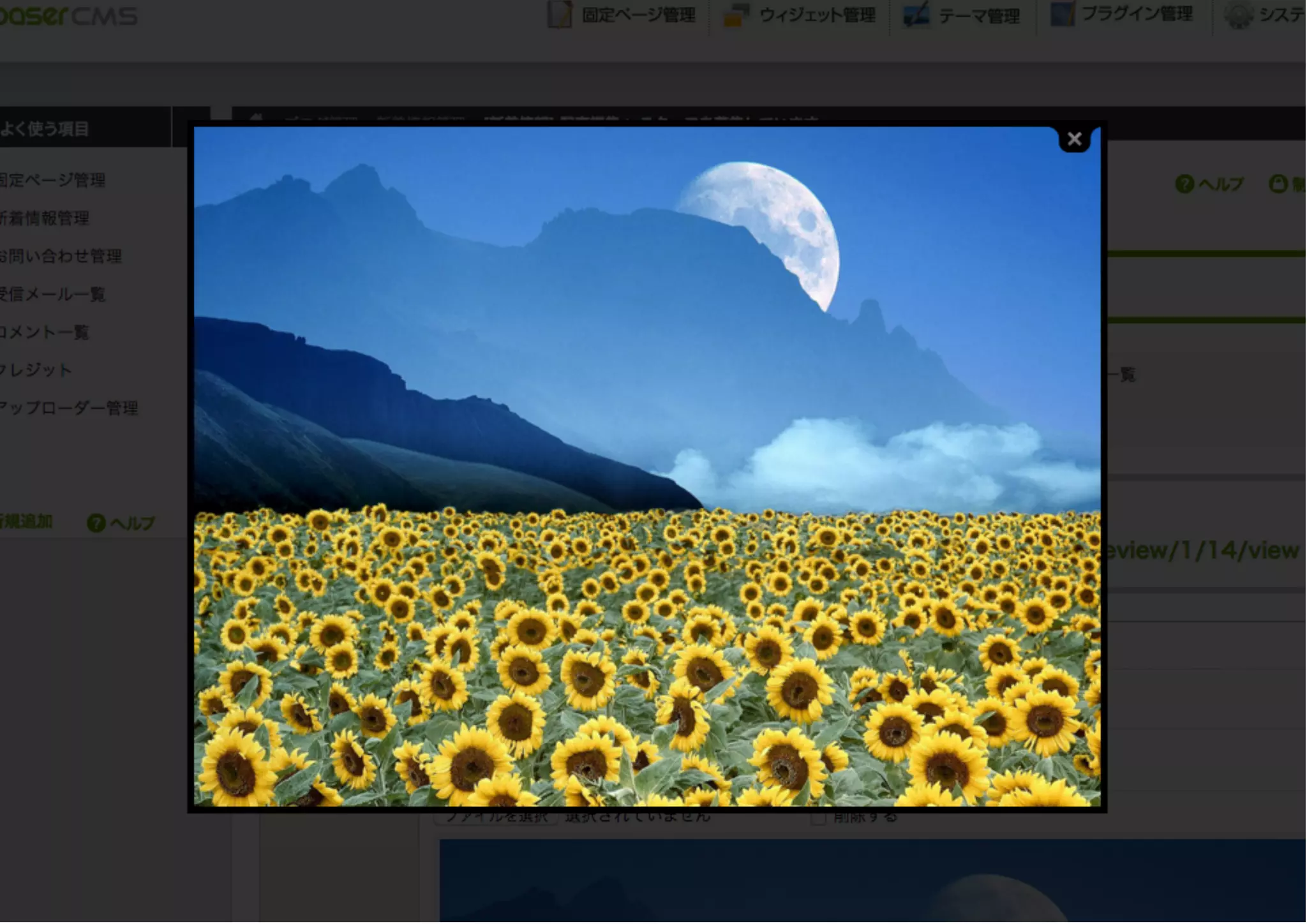Click the system settings gear icon

(1239, 15)
